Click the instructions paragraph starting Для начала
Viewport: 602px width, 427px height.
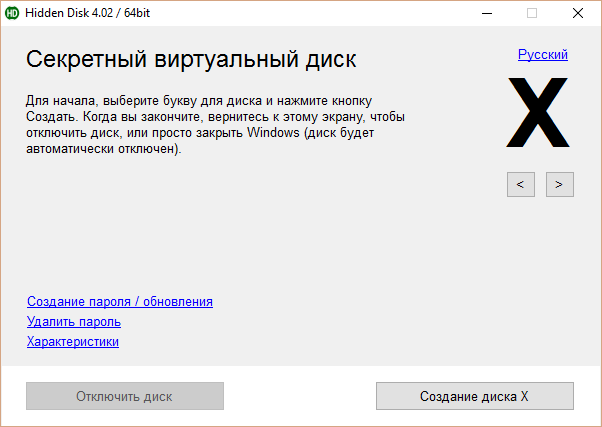tap(215, 124)
